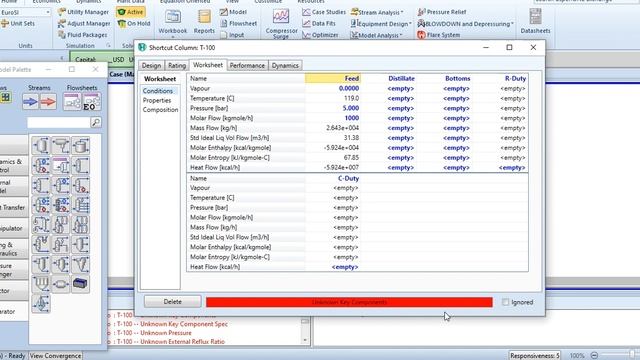Click inside the Model Palette search field
640x360 pixels.
tap(58, 122)
